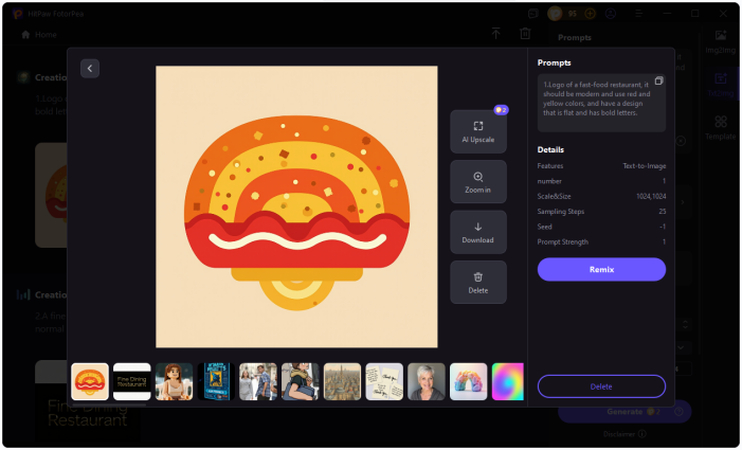
Task: Select the cartoon girl thumbnail
Action: tap(174, 381)
